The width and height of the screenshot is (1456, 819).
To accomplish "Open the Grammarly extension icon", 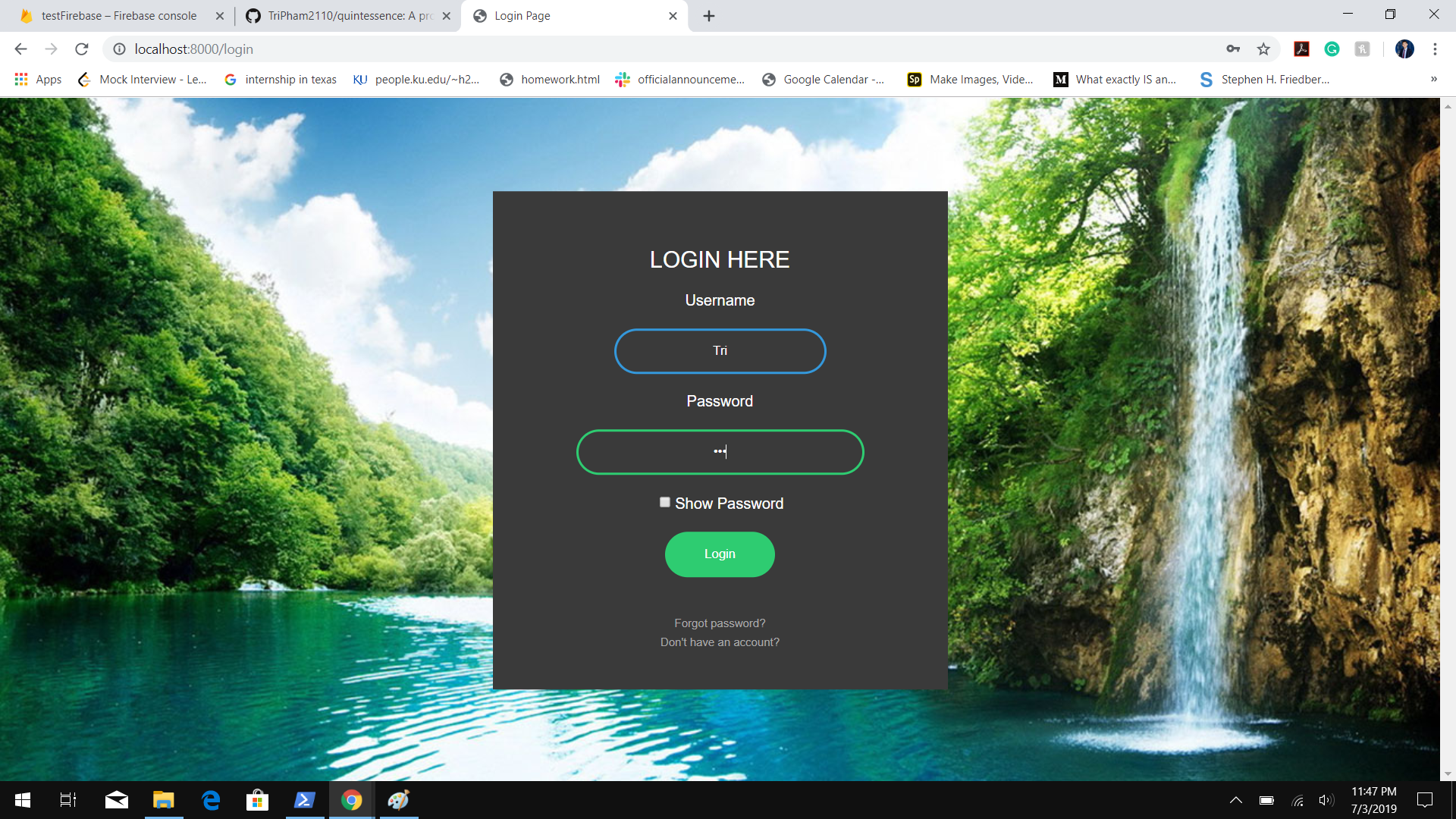I will [1332, 49].
